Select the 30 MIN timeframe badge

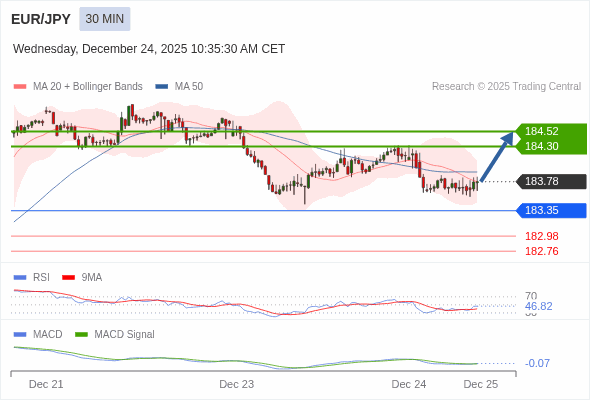(105, 19)
